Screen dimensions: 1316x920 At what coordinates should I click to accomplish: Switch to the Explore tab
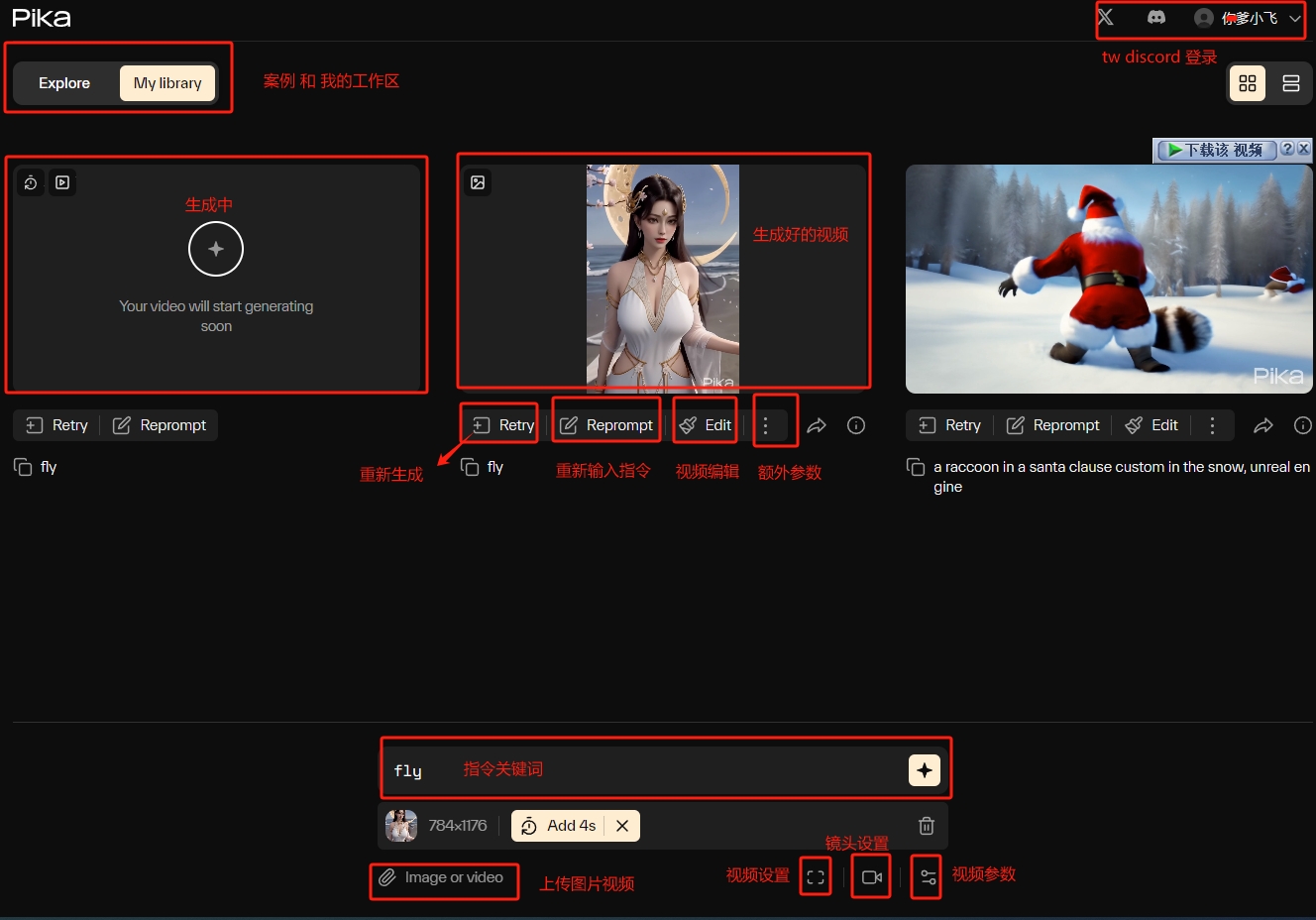pos(64,83)
